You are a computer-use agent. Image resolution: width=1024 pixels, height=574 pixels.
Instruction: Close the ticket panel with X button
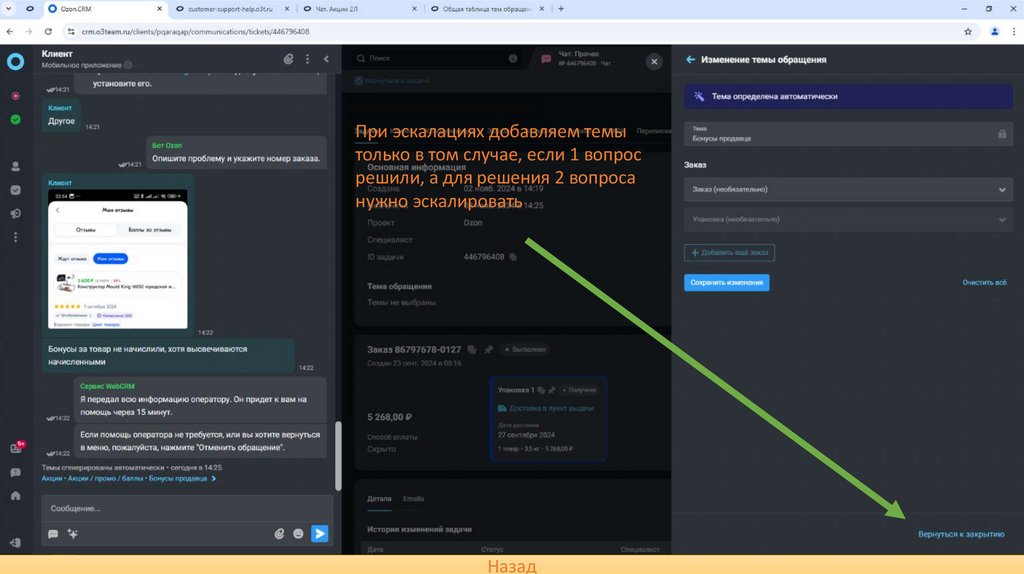(654, 61)
